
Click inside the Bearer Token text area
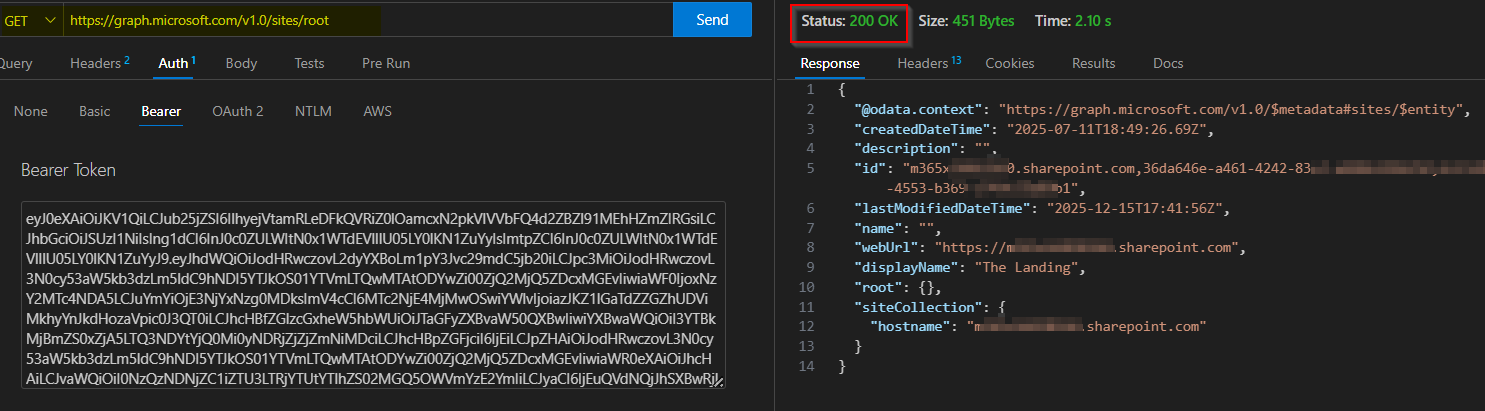click(373, 295)
